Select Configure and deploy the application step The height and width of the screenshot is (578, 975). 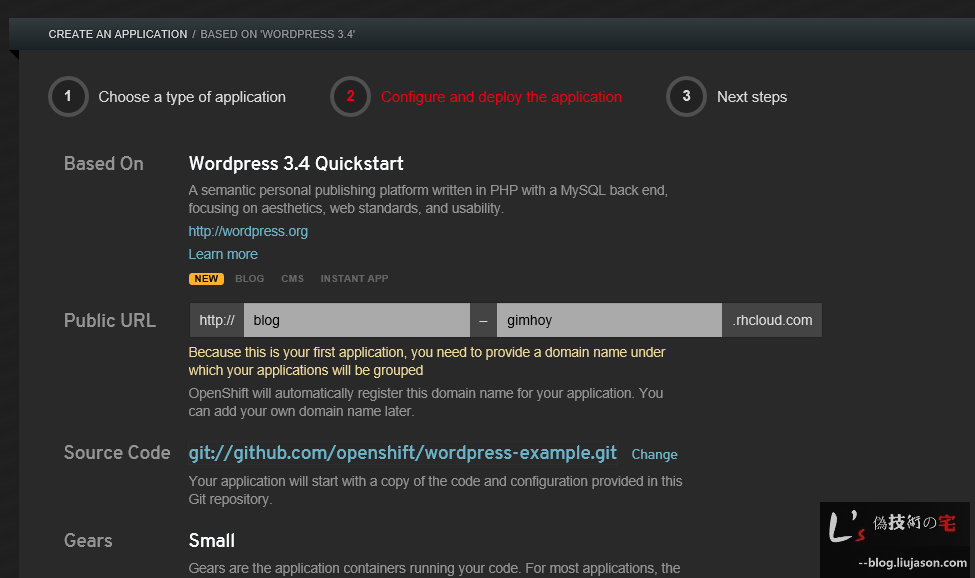(x=501, y=97)
